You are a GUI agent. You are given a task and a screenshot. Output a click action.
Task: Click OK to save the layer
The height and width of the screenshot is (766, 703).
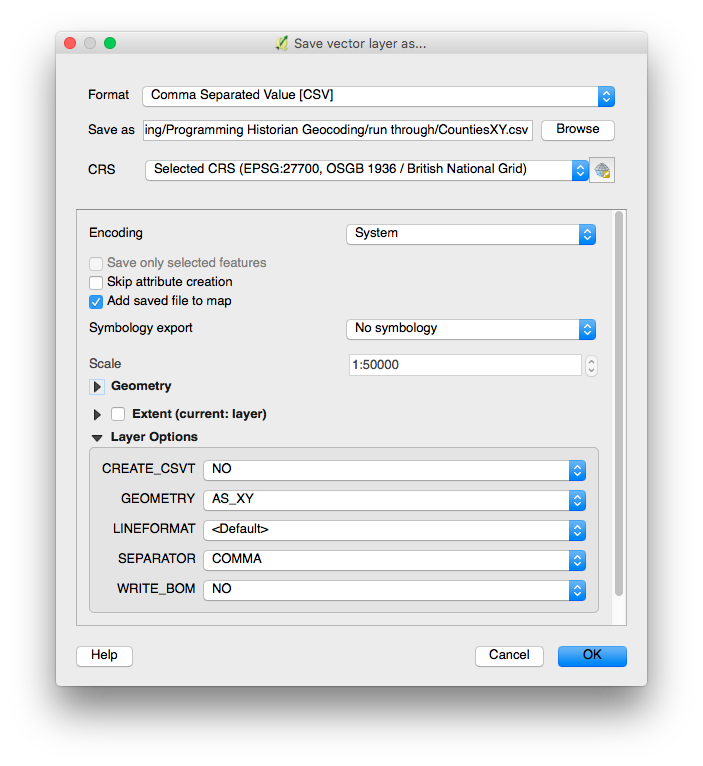pyautogui.click(x=592, y=656)
